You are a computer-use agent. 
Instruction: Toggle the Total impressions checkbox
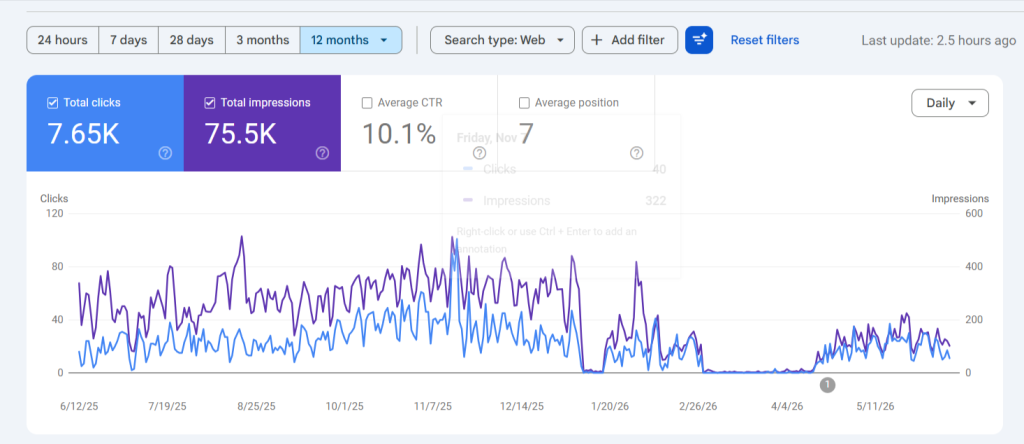(210, 103)
